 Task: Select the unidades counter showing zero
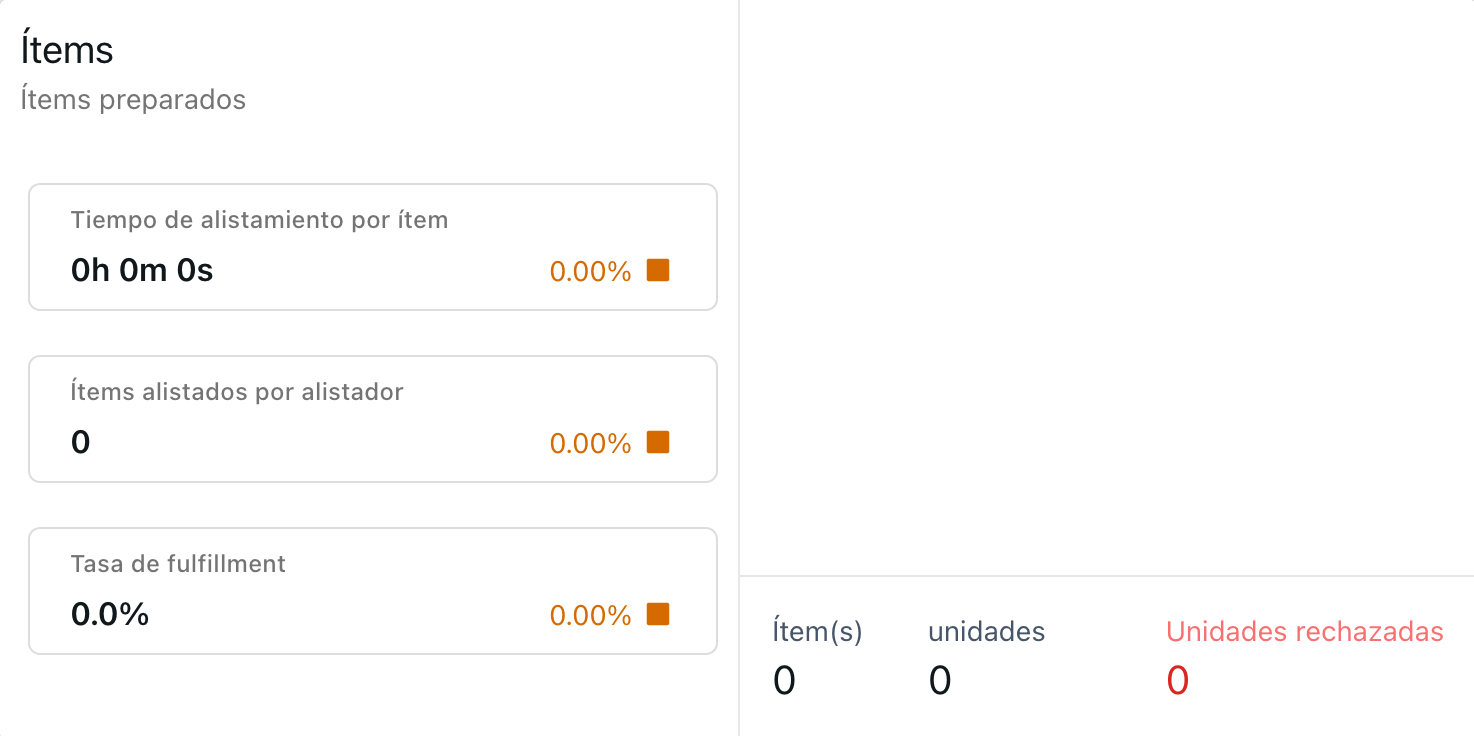pos(938,680)
